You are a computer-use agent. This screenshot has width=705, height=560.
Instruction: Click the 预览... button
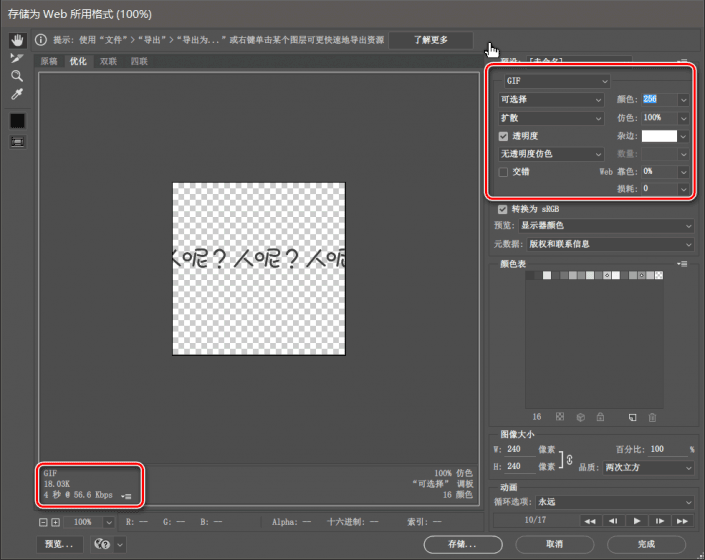[x=59, y=544]
